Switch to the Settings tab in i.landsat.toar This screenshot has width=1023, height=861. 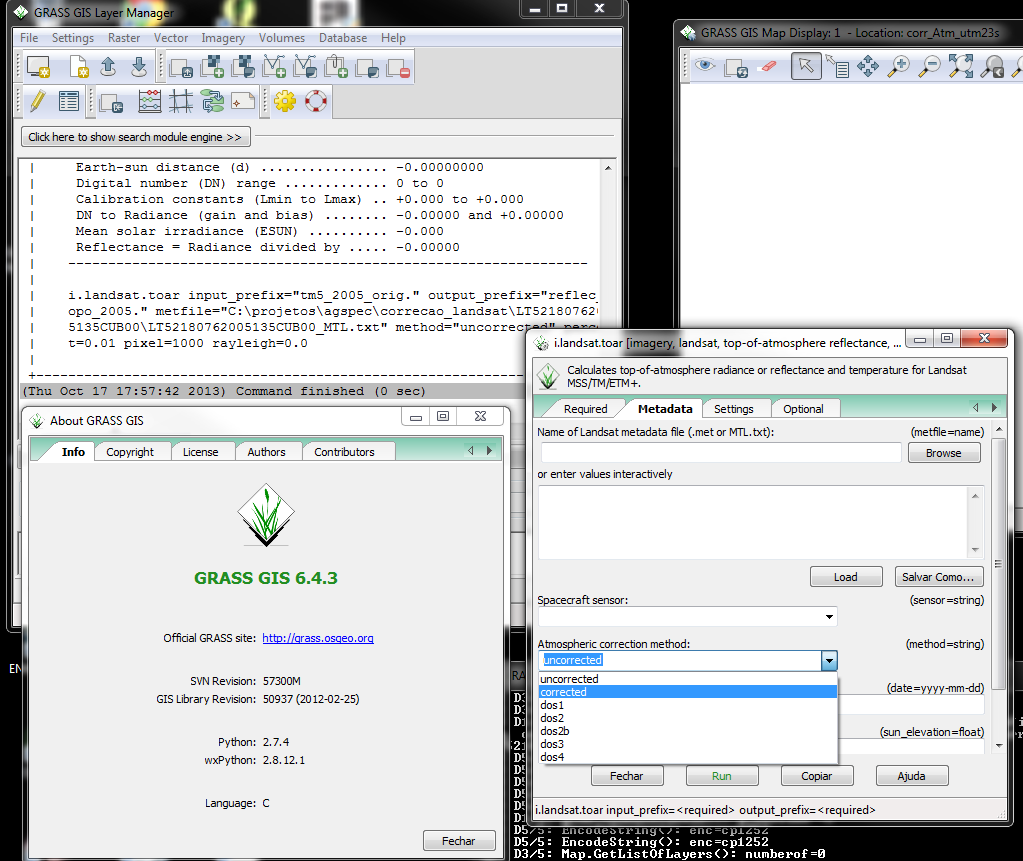[x=733, y=409]
